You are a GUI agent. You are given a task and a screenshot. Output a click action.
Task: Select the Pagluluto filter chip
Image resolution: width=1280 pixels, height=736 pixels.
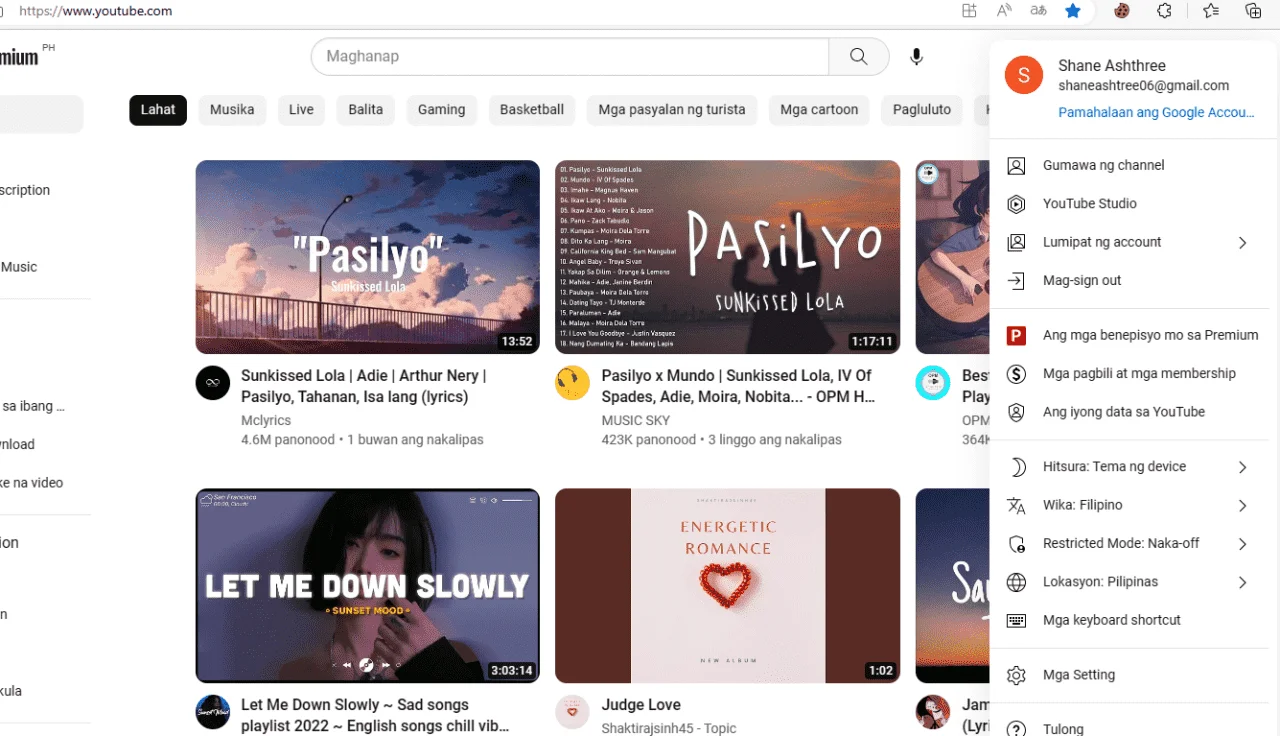(x=922, y=110)
